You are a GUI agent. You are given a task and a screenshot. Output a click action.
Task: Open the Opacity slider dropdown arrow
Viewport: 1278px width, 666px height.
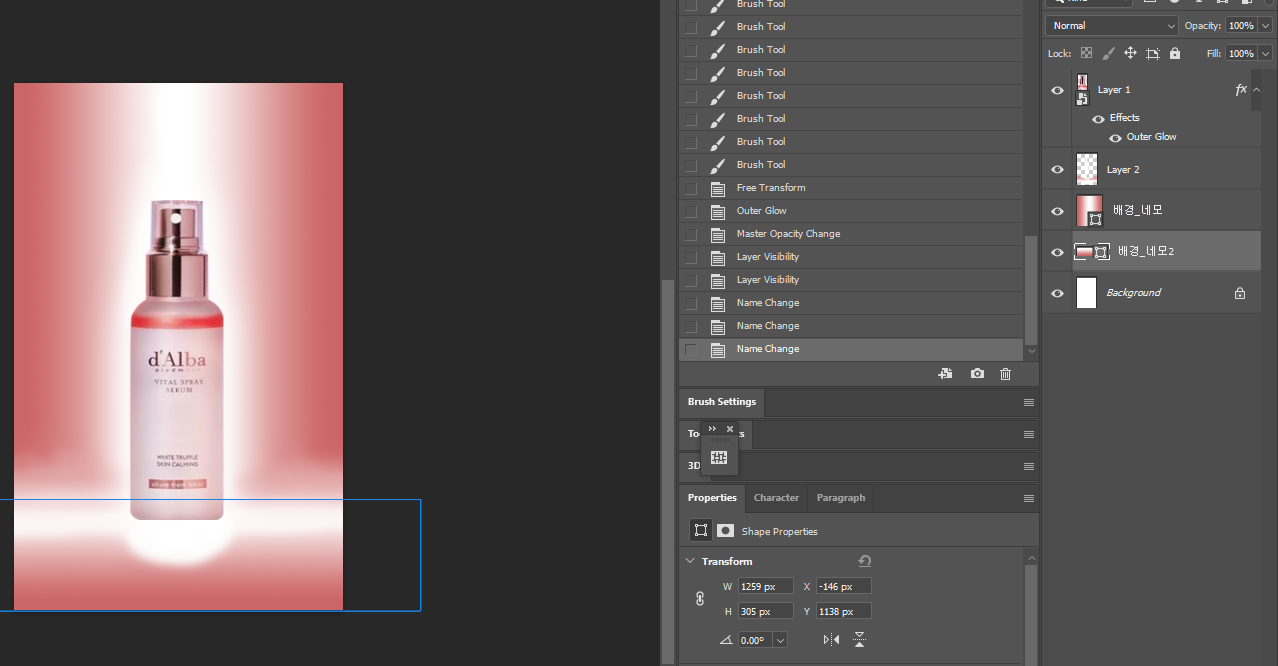point(1266,25)
